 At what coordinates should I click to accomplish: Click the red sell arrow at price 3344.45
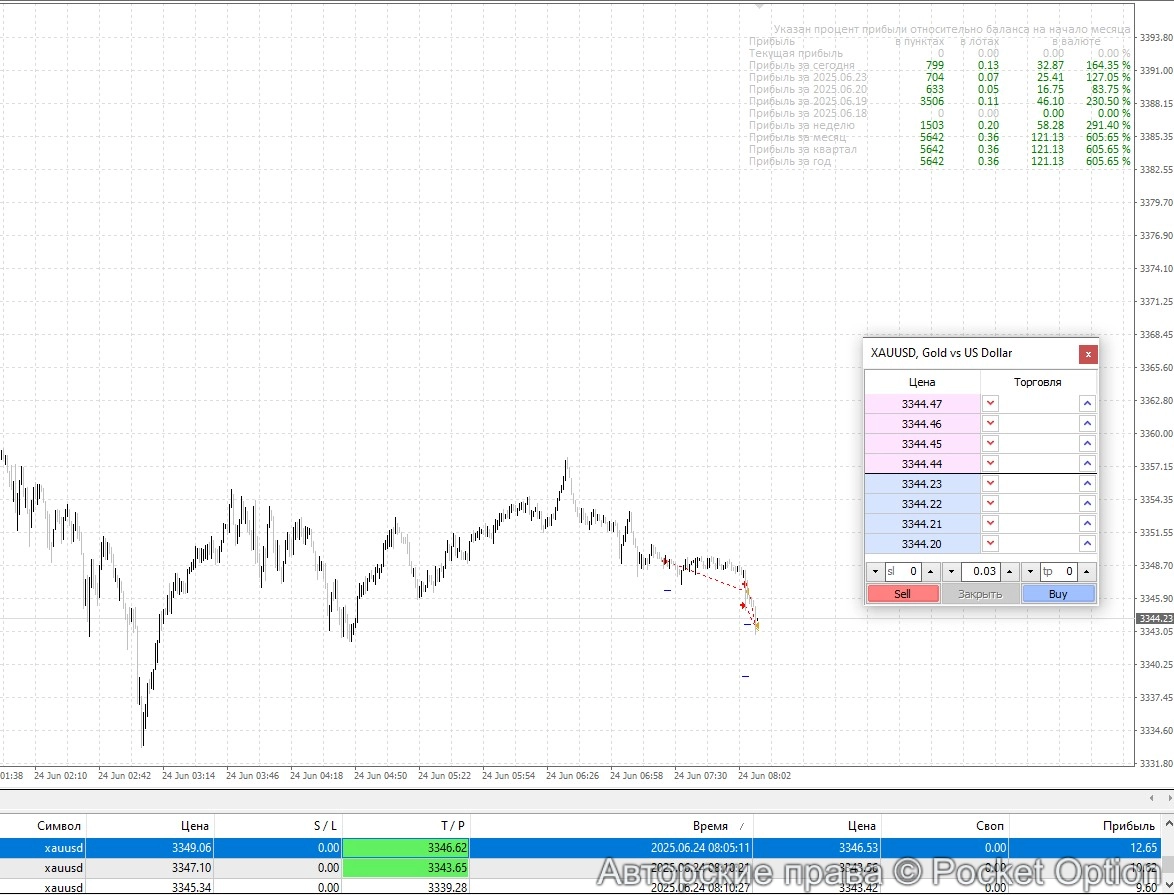990,443
